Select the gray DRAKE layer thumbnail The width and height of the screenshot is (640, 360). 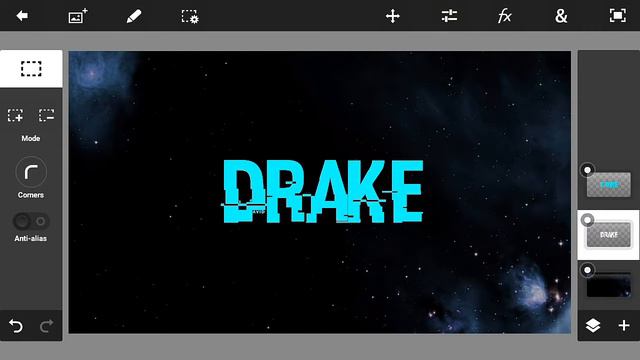[609, 235]
